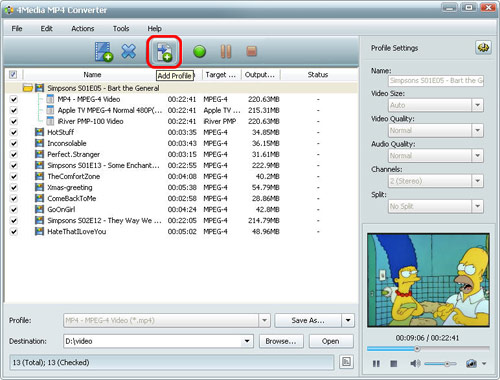Open the snapshot options arrow
Viewport: 500px width, 380px height.
[484, 363]
